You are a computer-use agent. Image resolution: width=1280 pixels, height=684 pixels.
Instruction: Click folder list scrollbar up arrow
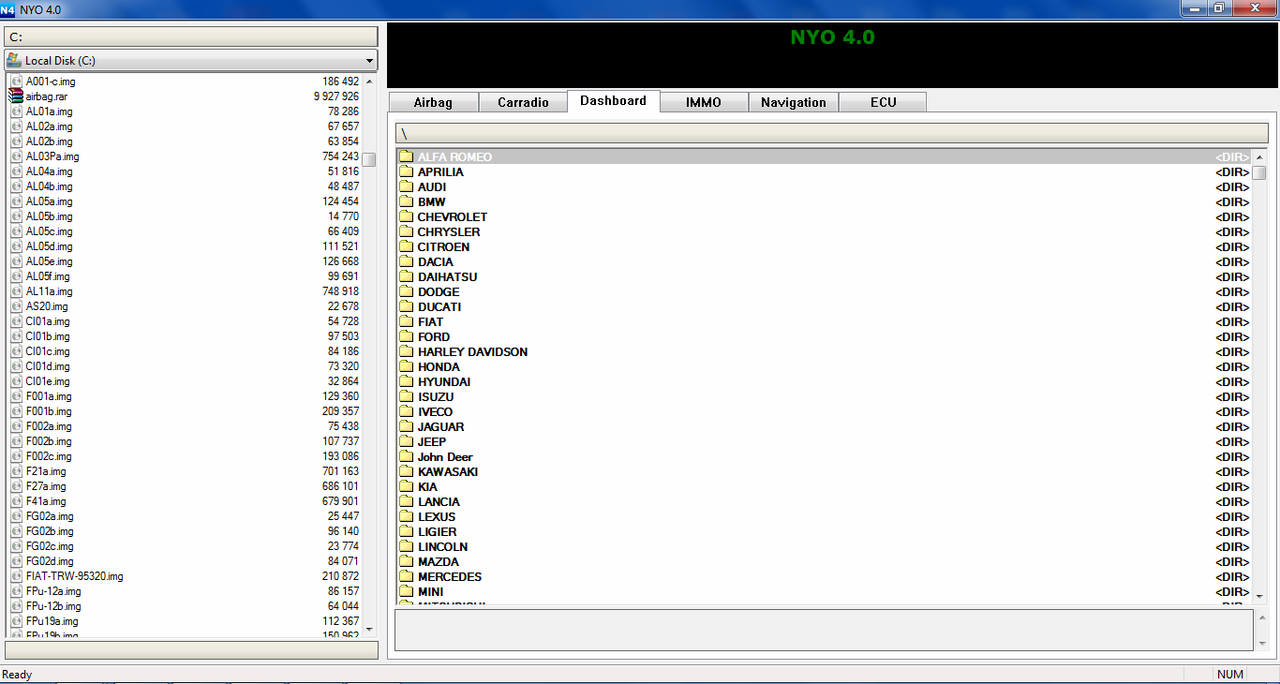click(x=1259, y=157)
